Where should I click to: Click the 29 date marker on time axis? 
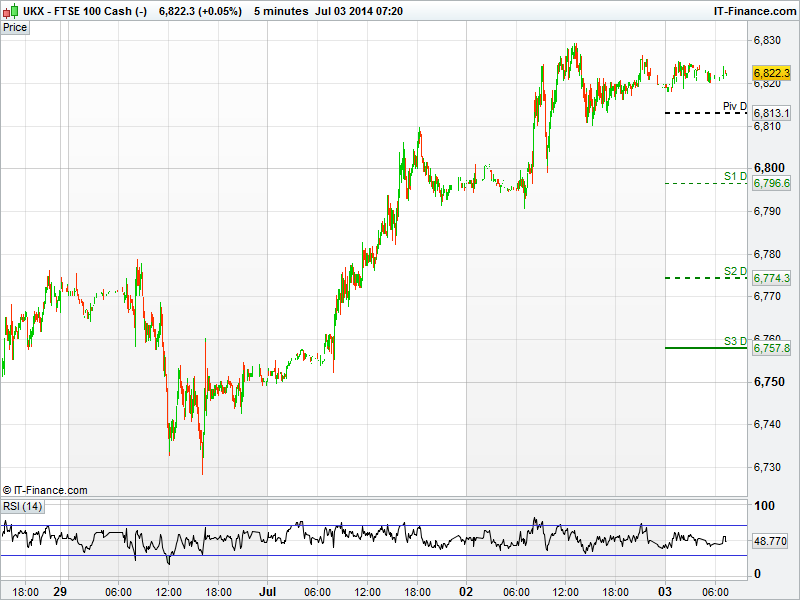(59, 592)
